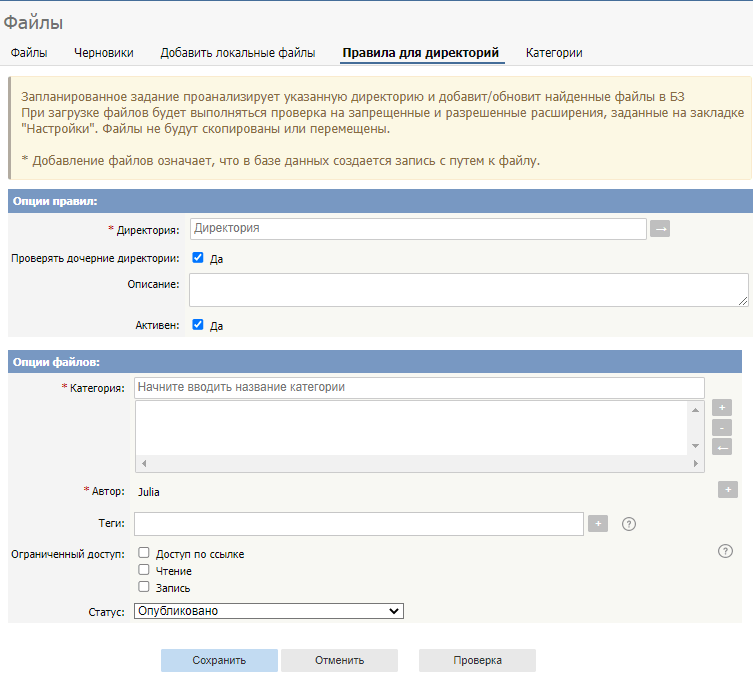Screen dimensions: 753x682
Task: Toggle the Активен checkbox
Action: coord(198,324)
